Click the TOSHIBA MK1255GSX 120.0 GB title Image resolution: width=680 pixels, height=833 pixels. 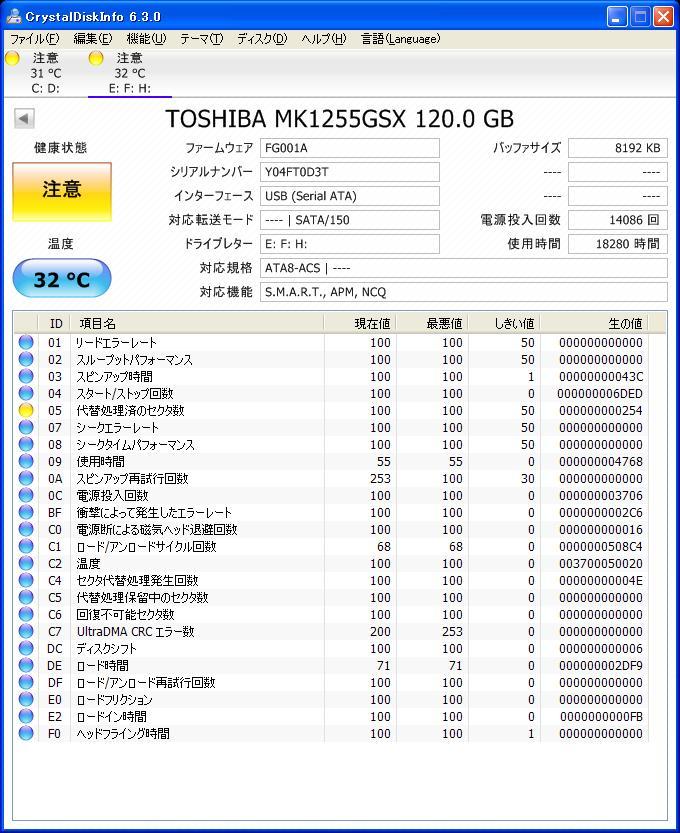pos(340,119)
